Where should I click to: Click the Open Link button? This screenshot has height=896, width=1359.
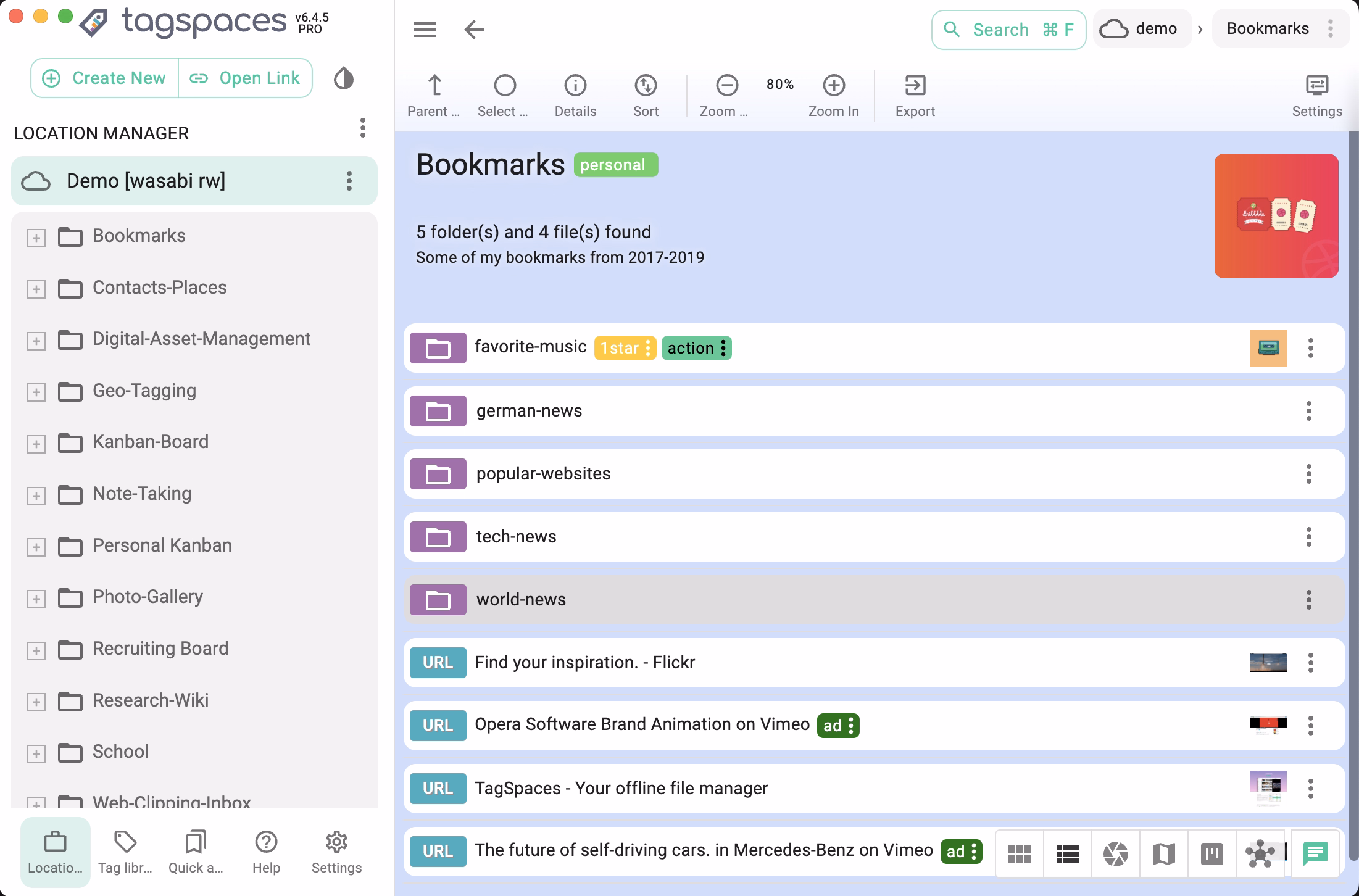(246, 78)
